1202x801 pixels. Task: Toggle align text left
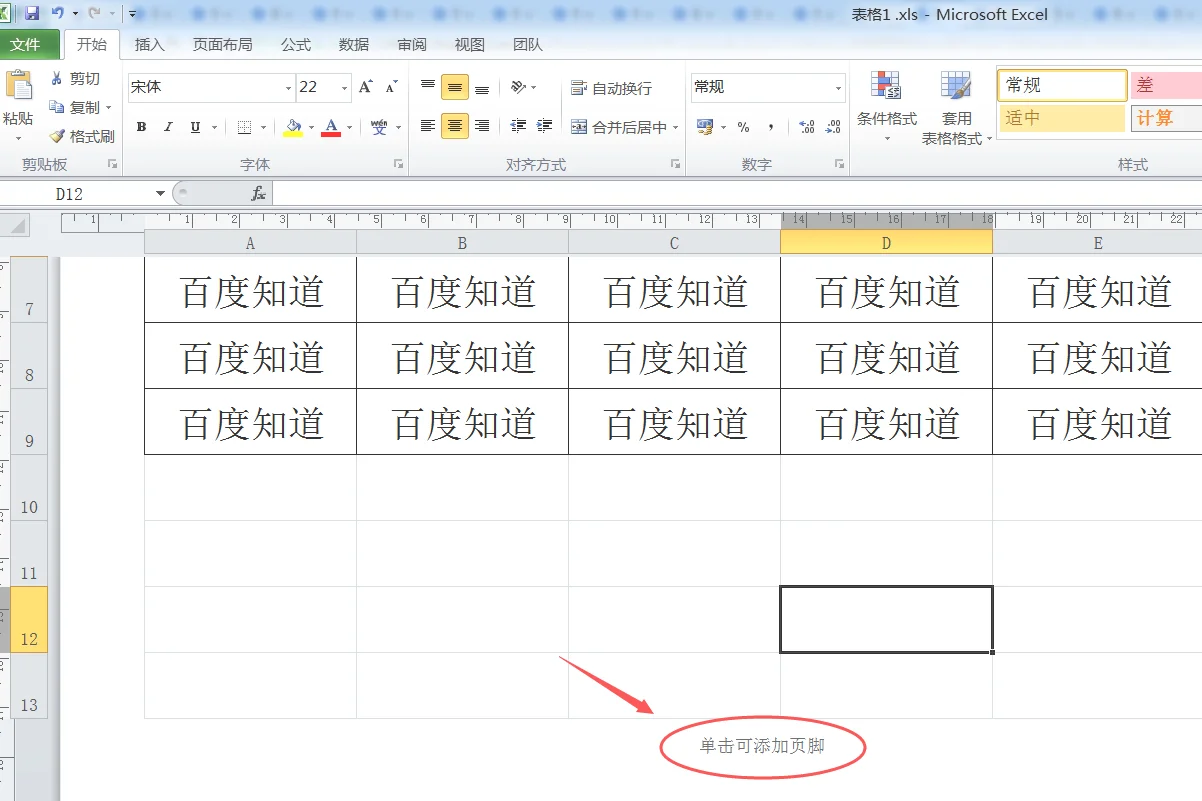coord(428,126)
